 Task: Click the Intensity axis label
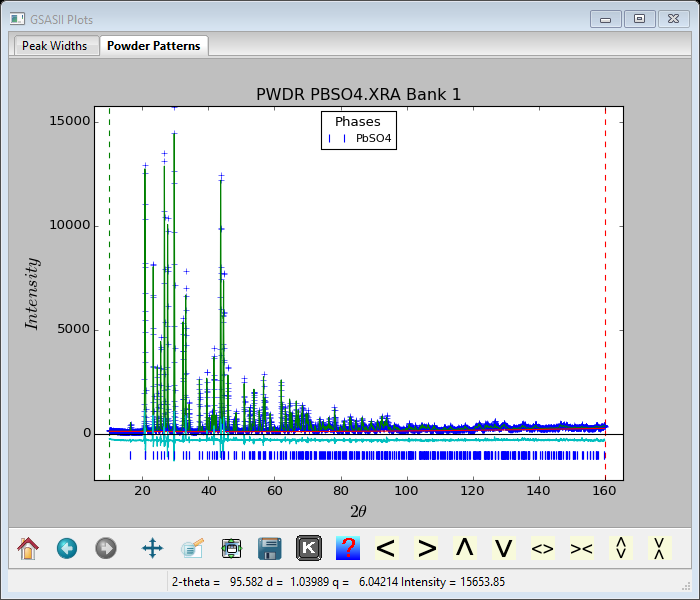pos(32,294)
